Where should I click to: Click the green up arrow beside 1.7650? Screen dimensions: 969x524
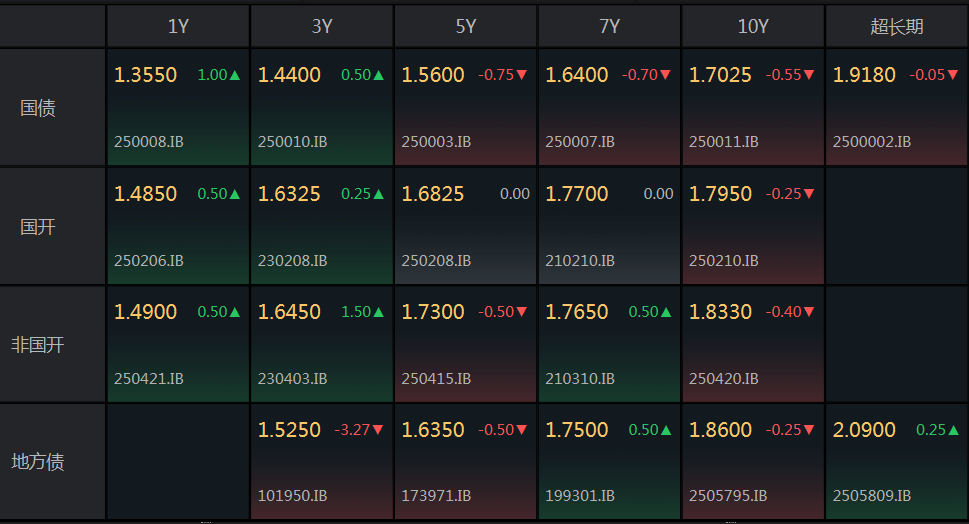click(x=666, y=312)
